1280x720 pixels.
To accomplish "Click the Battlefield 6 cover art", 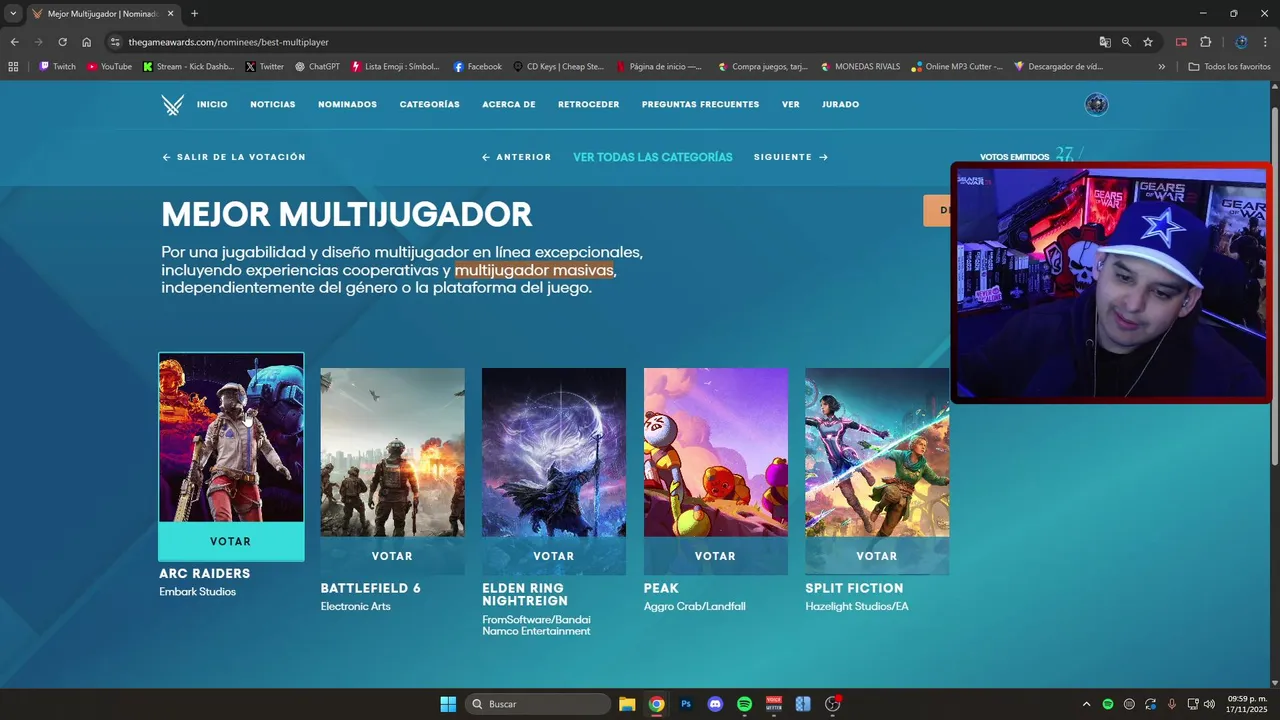I will point(392,452).
